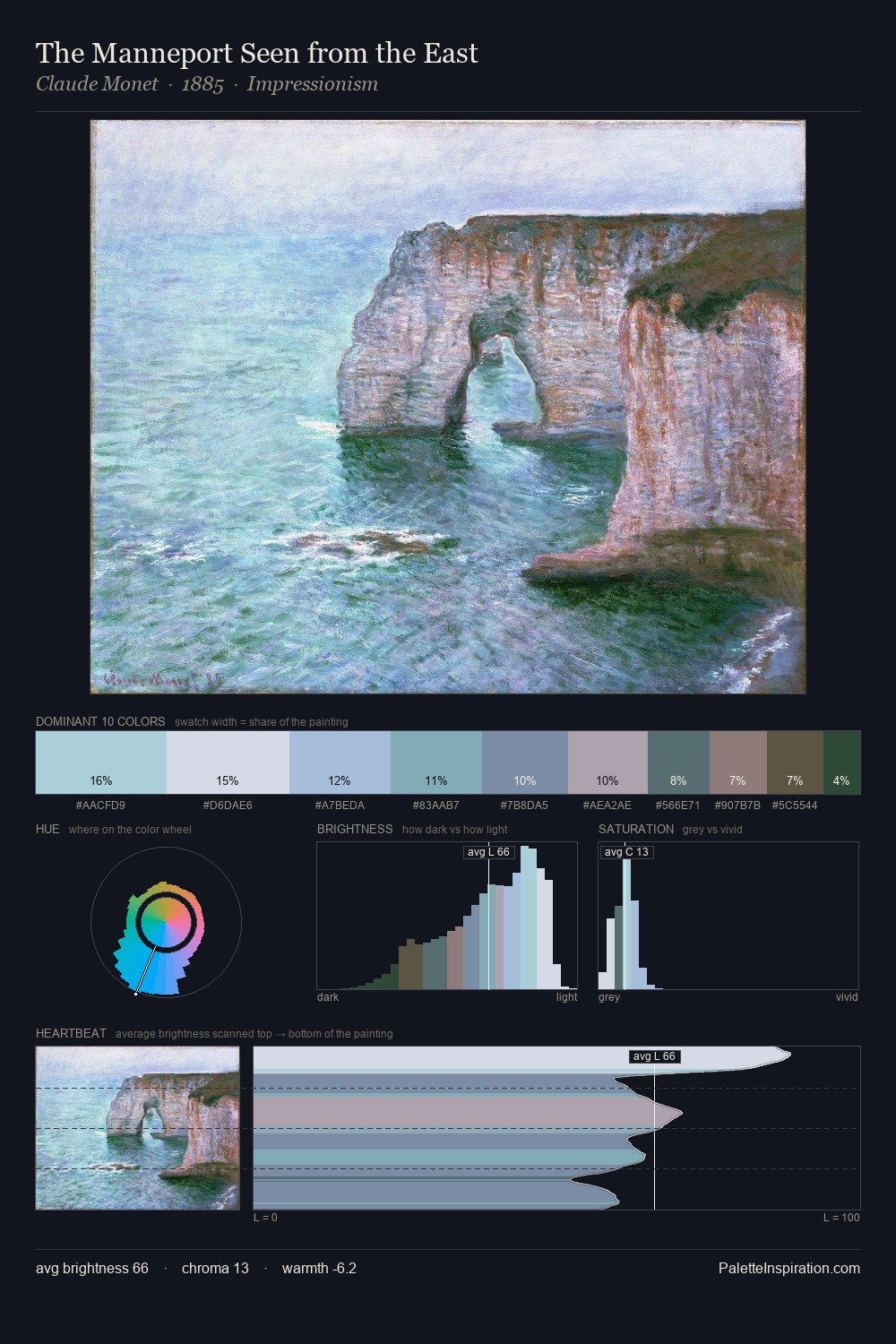
Task: Click the #D6DAE6 15% color swatch
Action: (228, 762)
